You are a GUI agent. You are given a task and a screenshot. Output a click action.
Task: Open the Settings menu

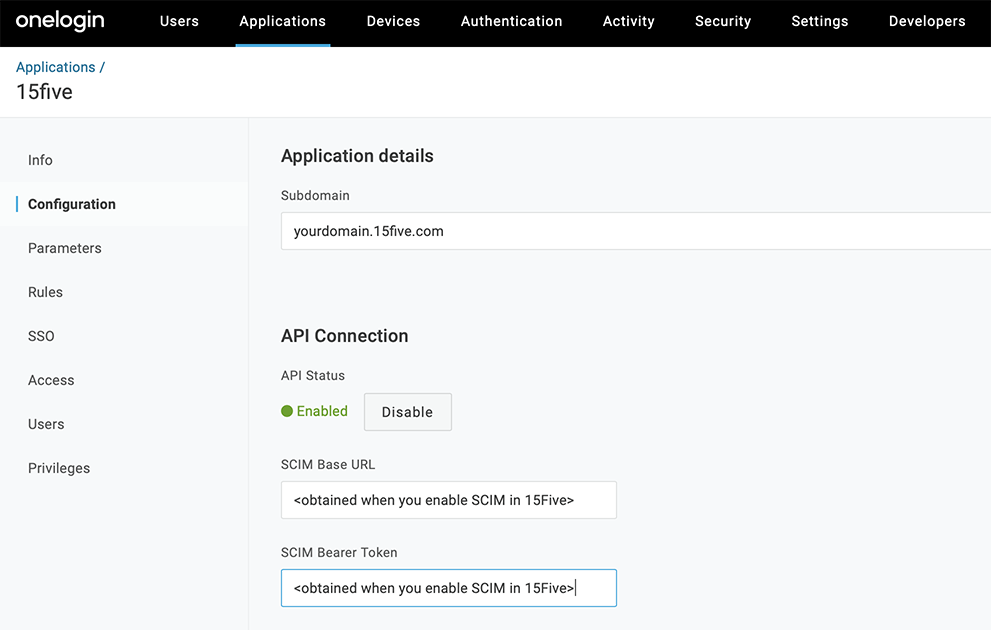click(819, 21)
